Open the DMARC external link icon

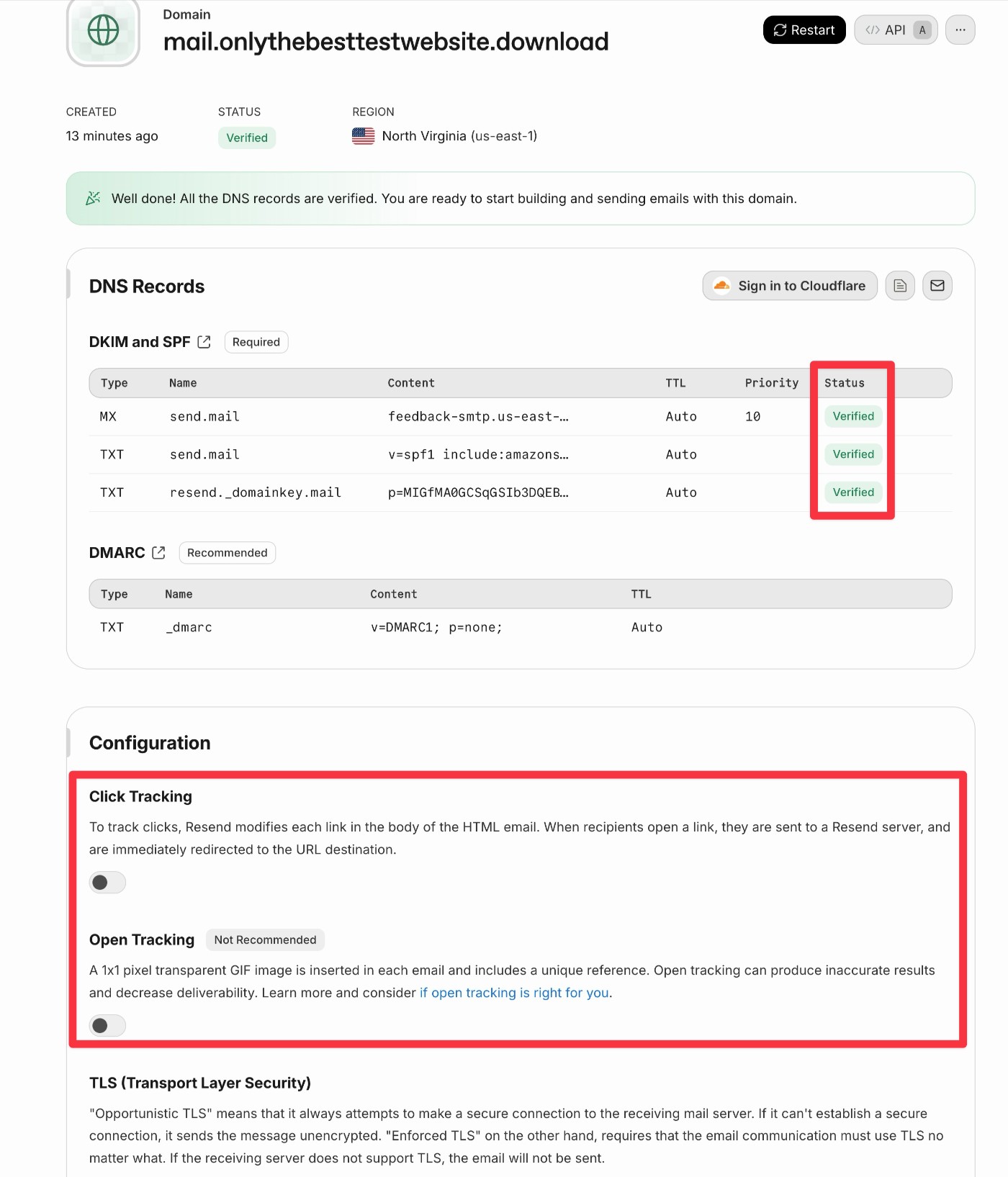tap(159, 553)
